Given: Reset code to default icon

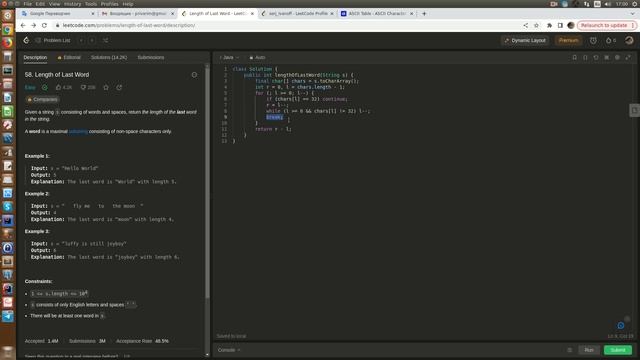Looking at the screenshot, I should (x=596, y=58).
